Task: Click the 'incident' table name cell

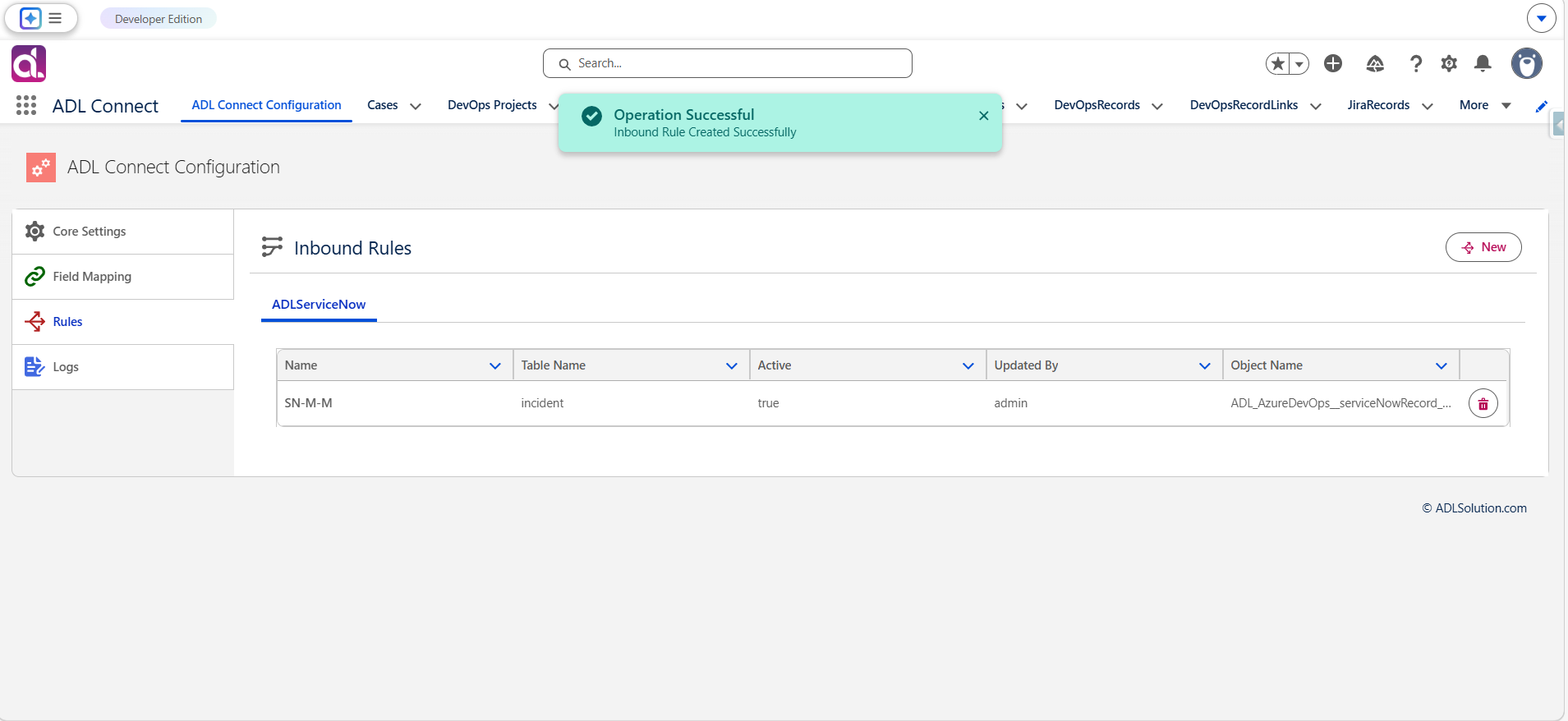Action: coord(632,403)
